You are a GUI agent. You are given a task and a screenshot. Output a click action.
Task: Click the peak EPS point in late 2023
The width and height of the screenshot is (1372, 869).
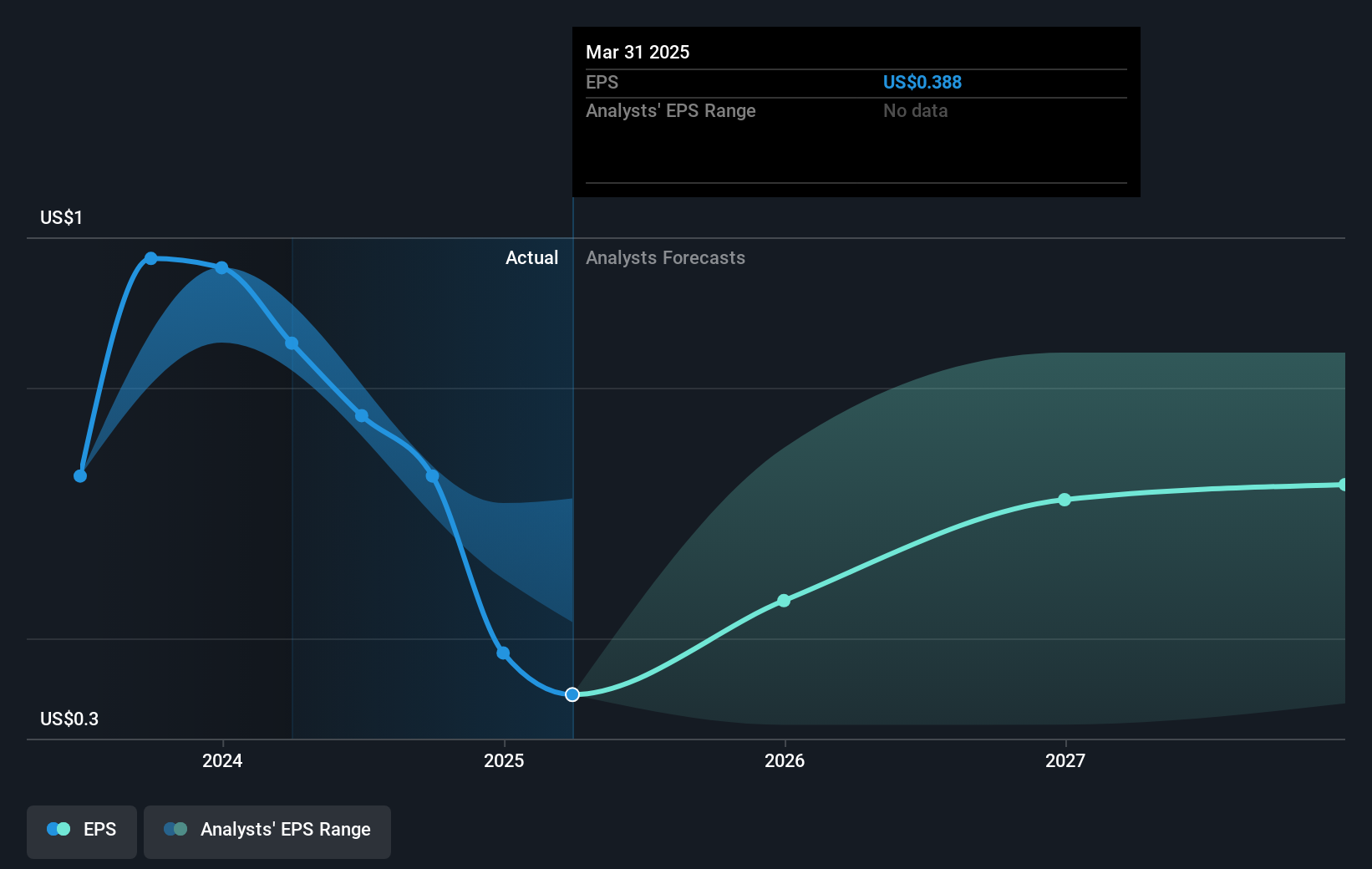coord(151,258)
